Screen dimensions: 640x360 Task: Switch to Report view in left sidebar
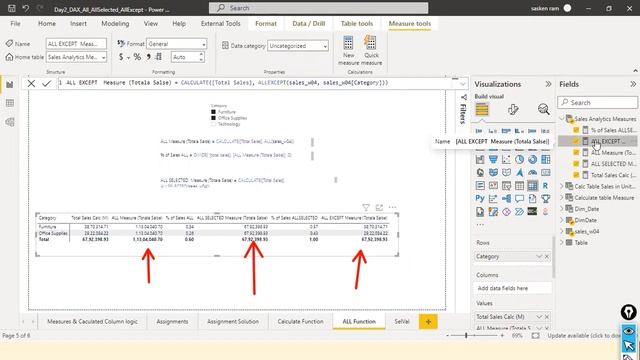[x=10, y=84]
